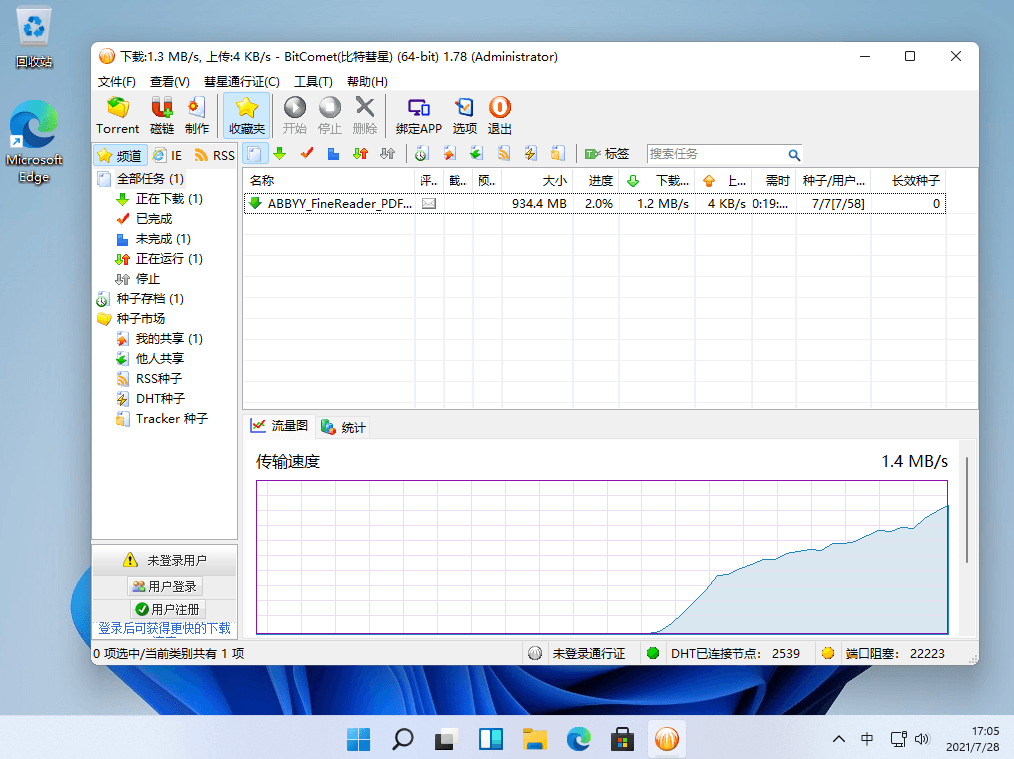Filter running tasks up-down arrows icon

tap(360, 154)
